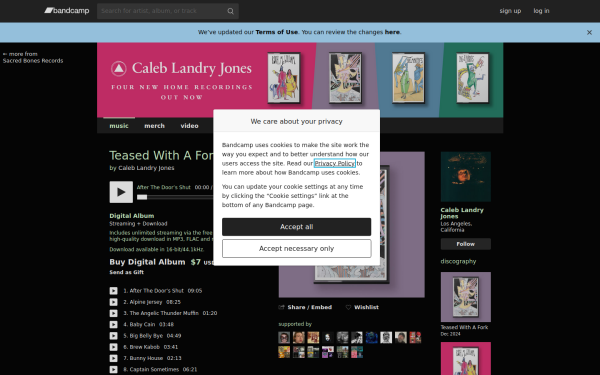Open more from Sacred Bones Records
This screenshot has width=600, height=375.
[x=33, y=57]
